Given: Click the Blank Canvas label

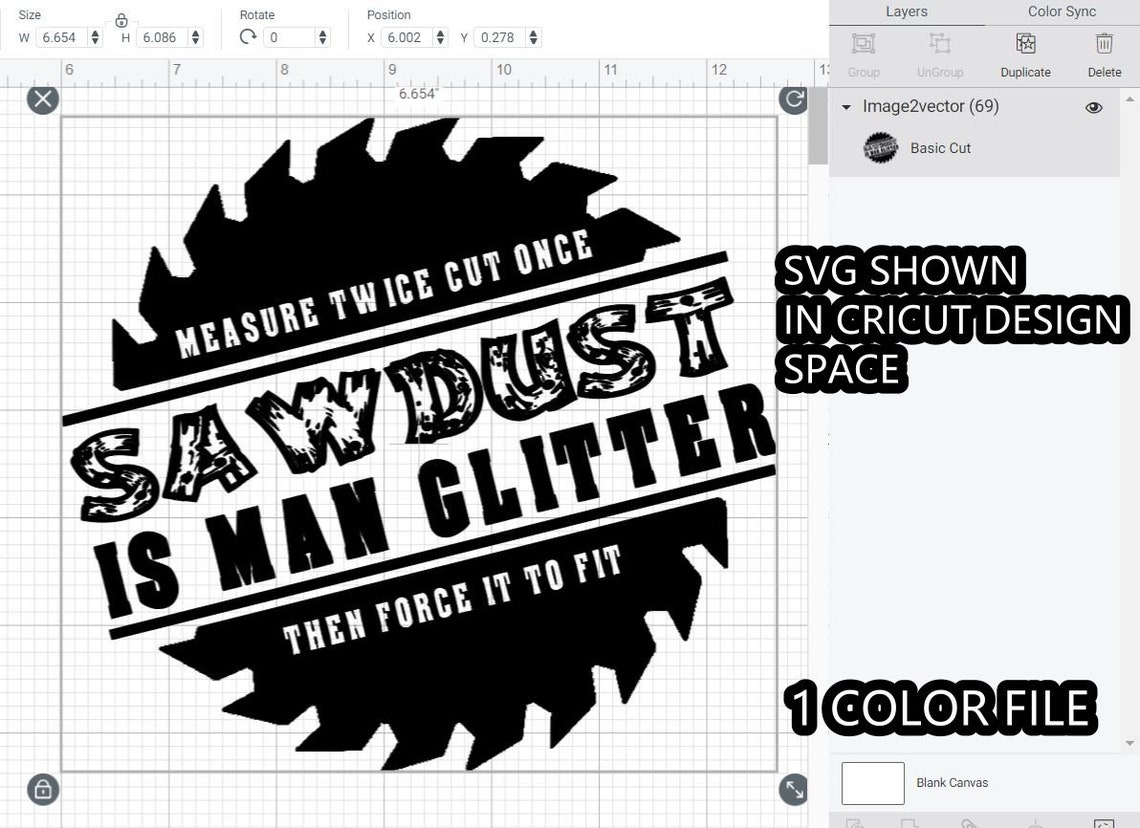Looking at the screenshot, I should pos(952,783).
